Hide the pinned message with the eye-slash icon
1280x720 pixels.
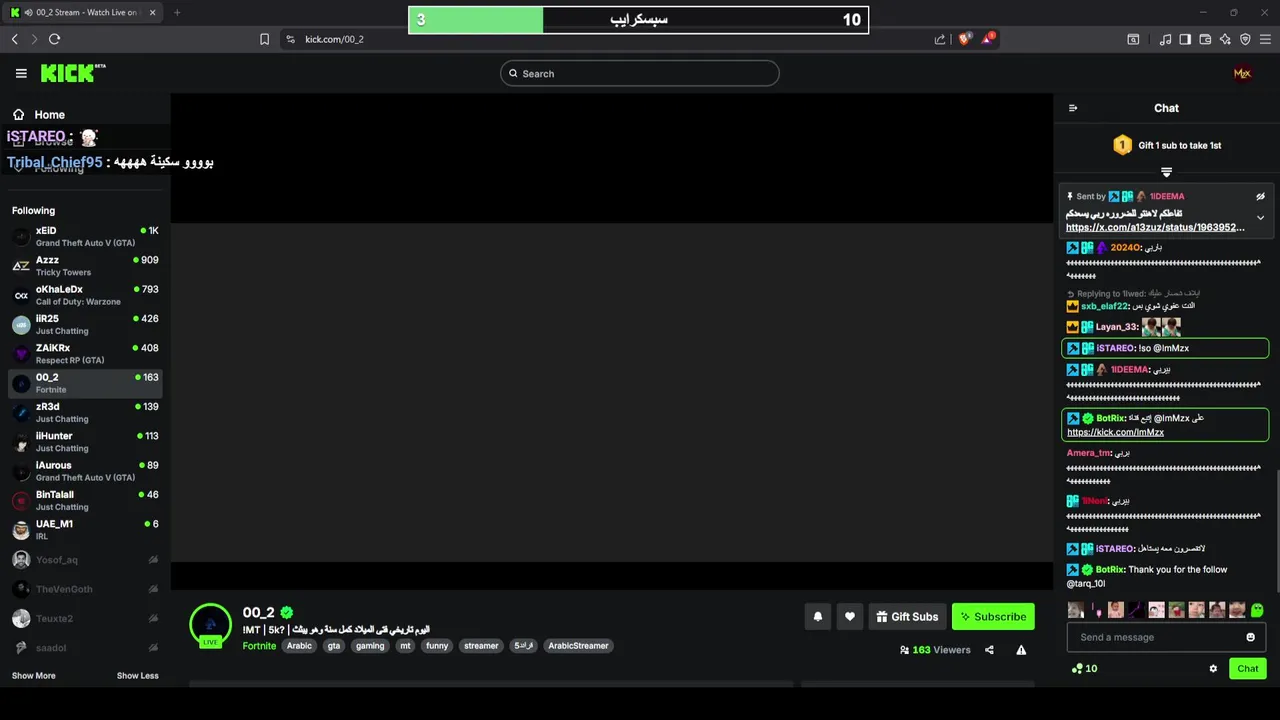click(1260, 197)
